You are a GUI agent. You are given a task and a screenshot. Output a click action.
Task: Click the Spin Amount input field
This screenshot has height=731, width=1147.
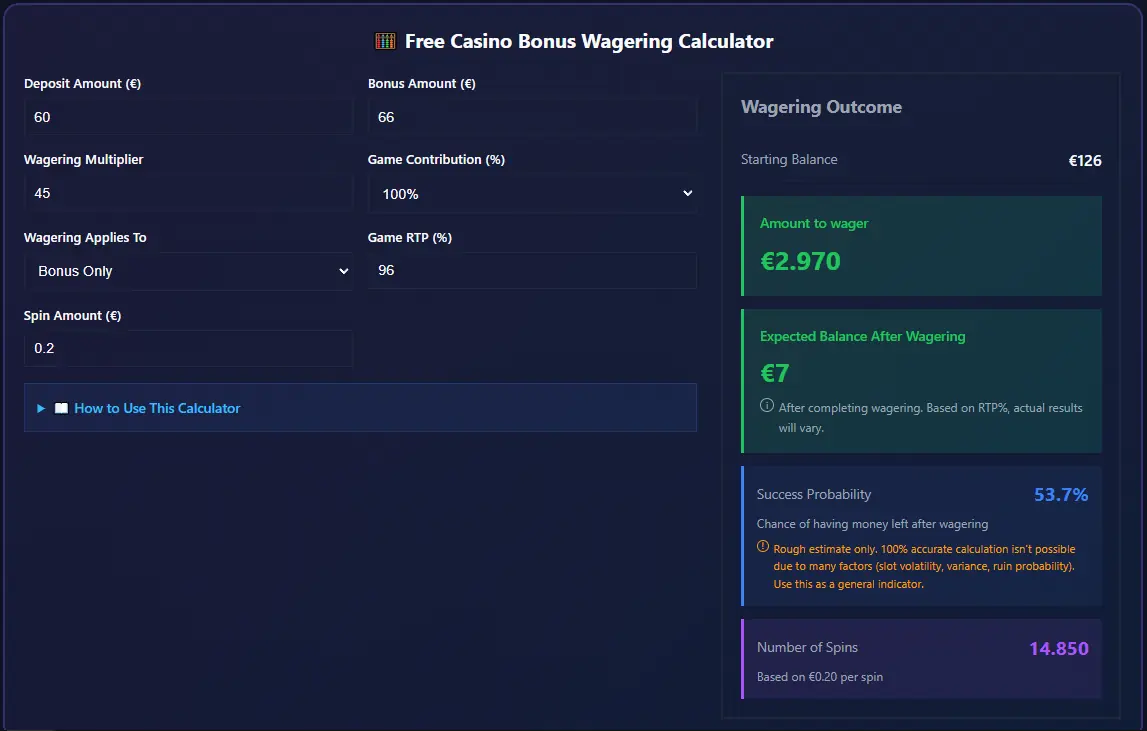click(188, 348)
